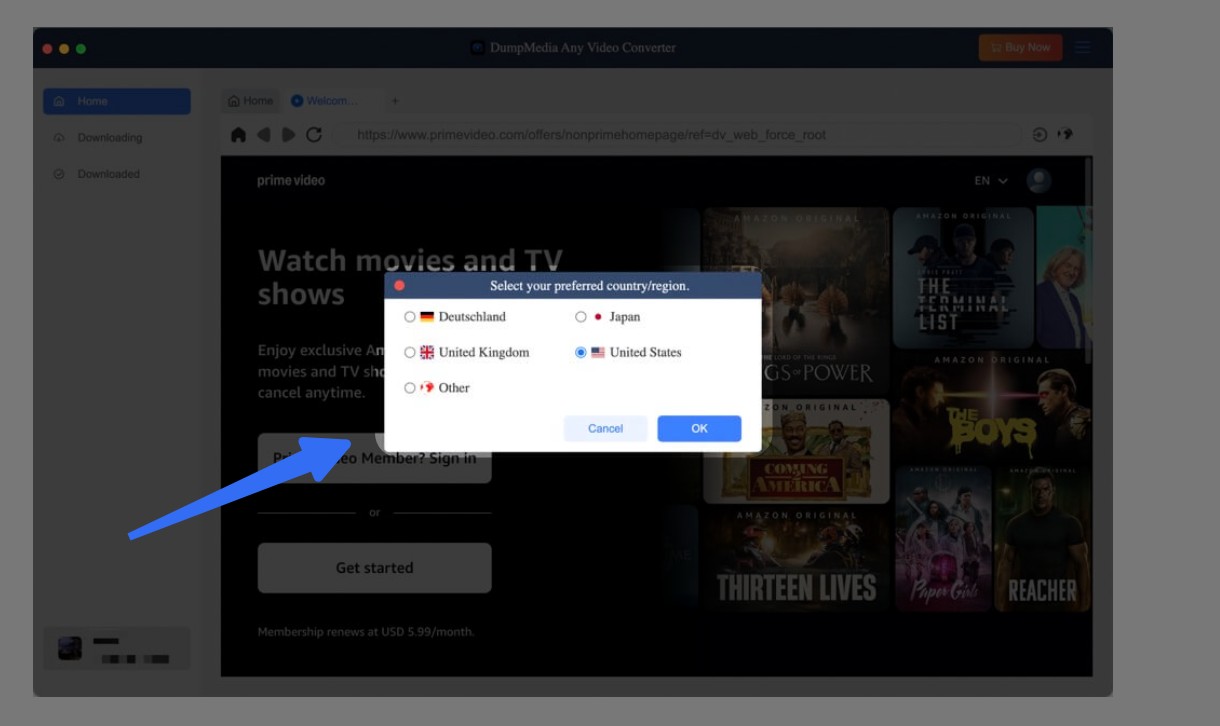Select the Japan radio button
The image size is (1220, 726).
(x=581, y=317)
